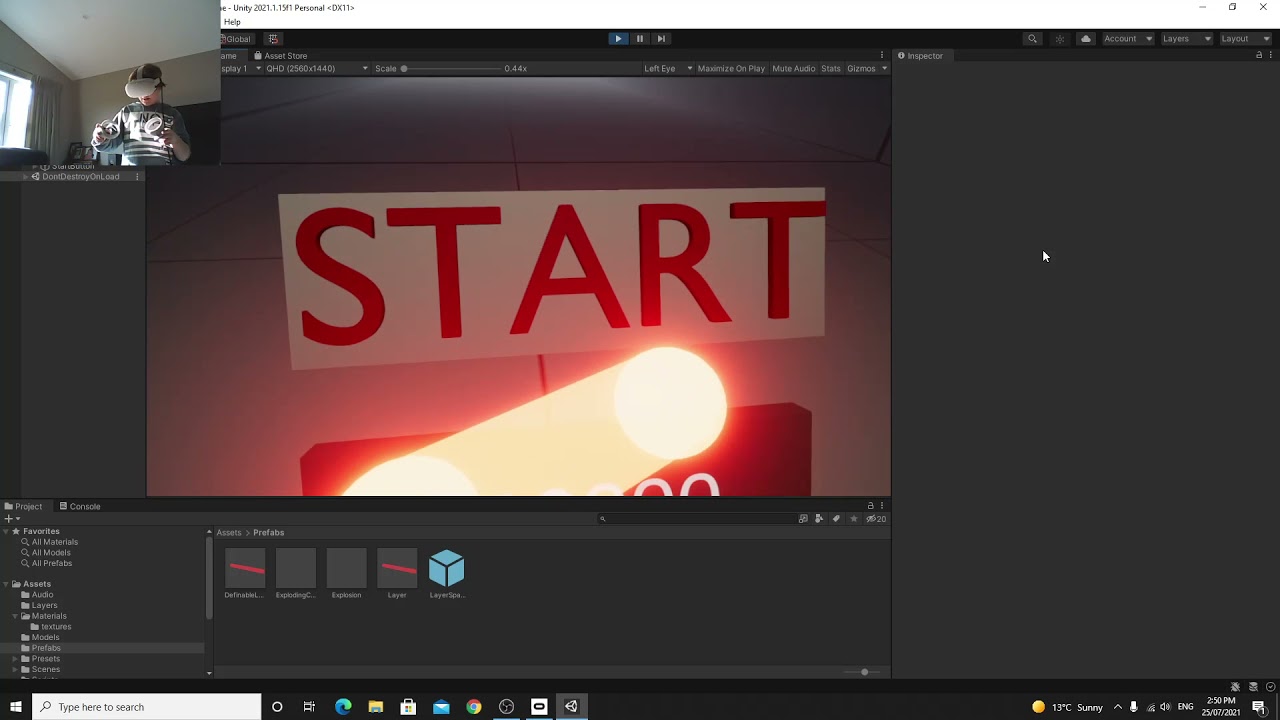The height and width of the screenshot is (720, 1280).
Task: Select the Layer prefab thumbnail
Action: pyautogui.click(x=397, y=568)
